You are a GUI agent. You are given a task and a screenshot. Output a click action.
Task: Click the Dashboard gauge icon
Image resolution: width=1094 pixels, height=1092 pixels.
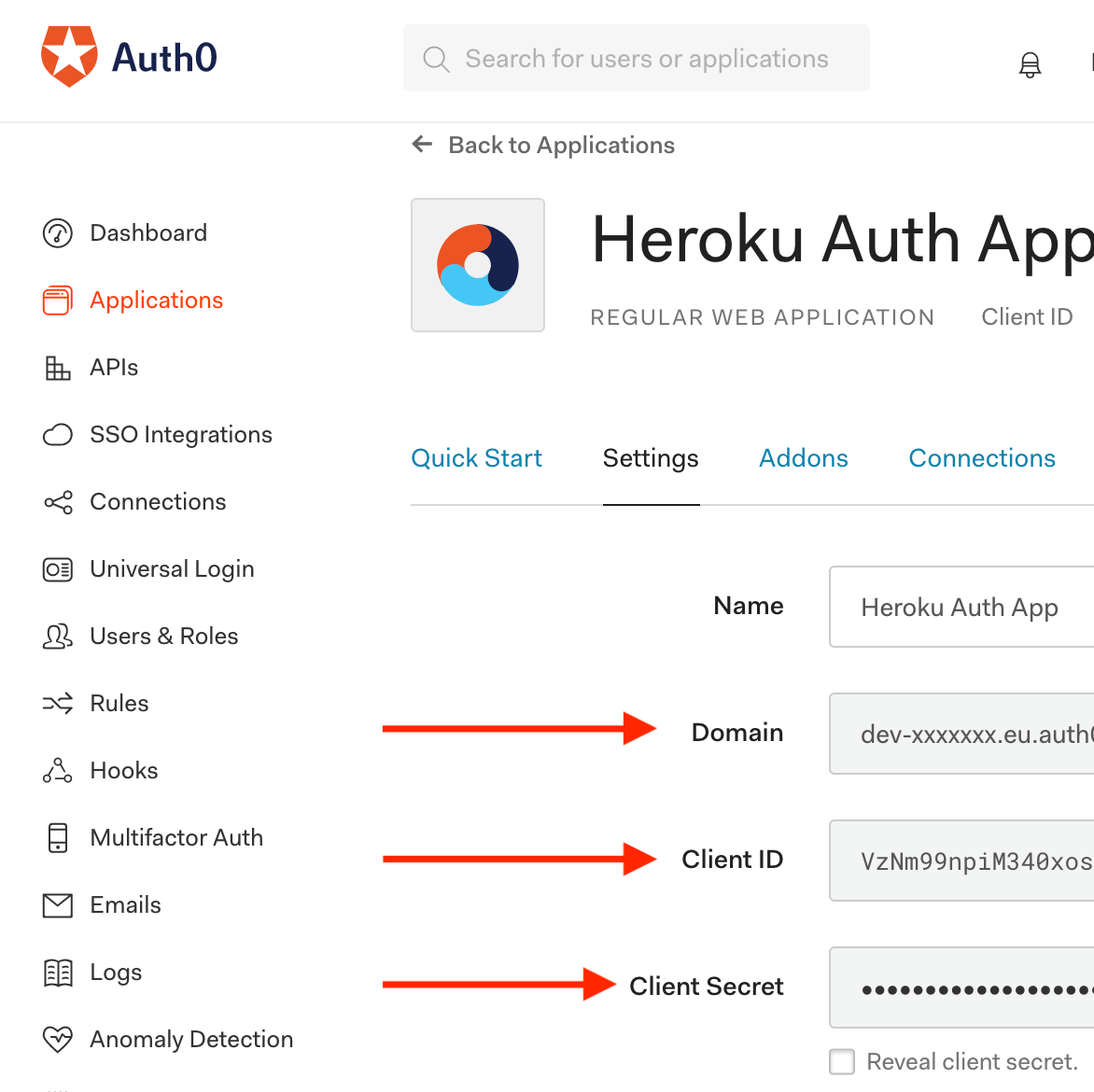pyautogui.click(x=57, y=233)
